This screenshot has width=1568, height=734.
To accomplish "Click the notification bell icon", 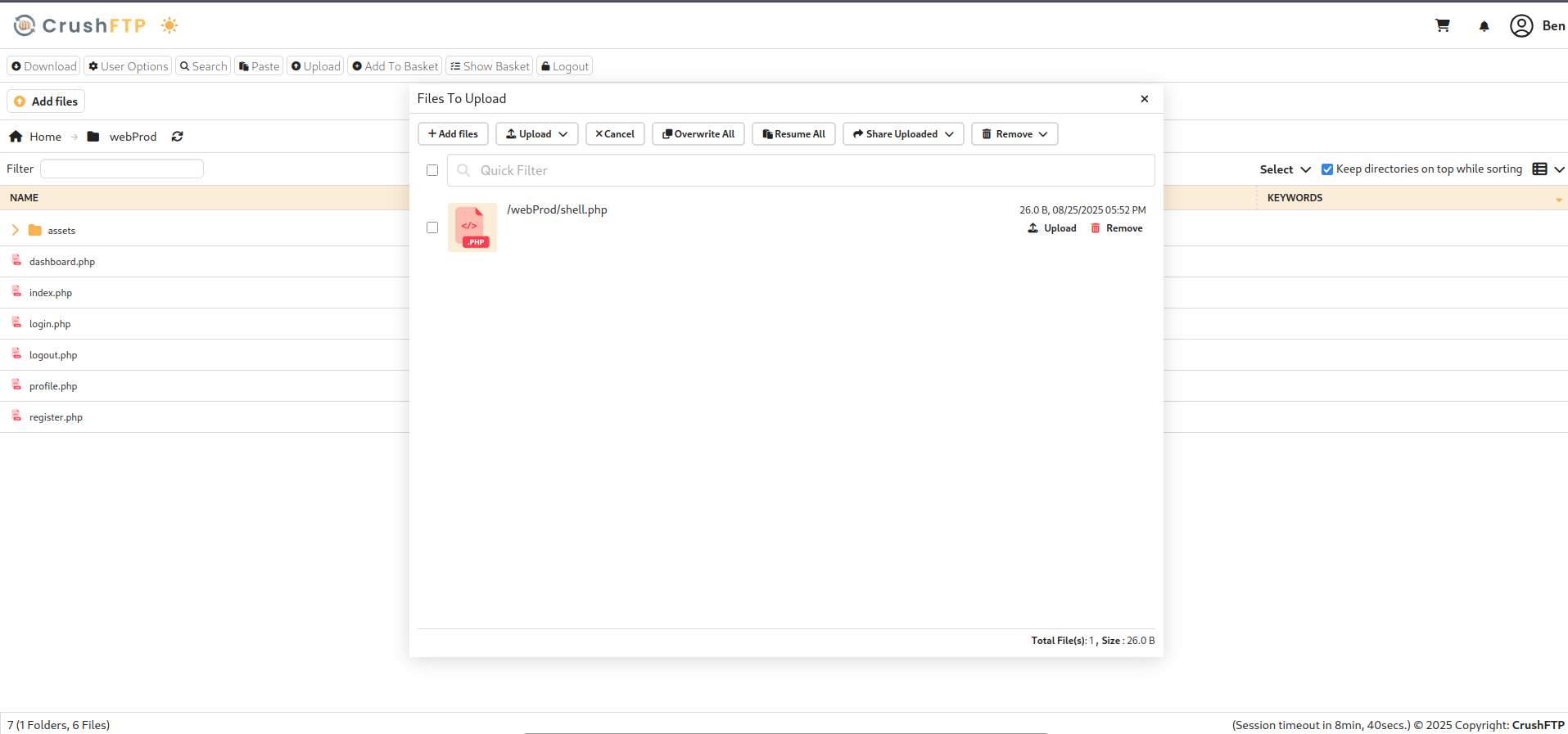I will [x=1484, y=26].
